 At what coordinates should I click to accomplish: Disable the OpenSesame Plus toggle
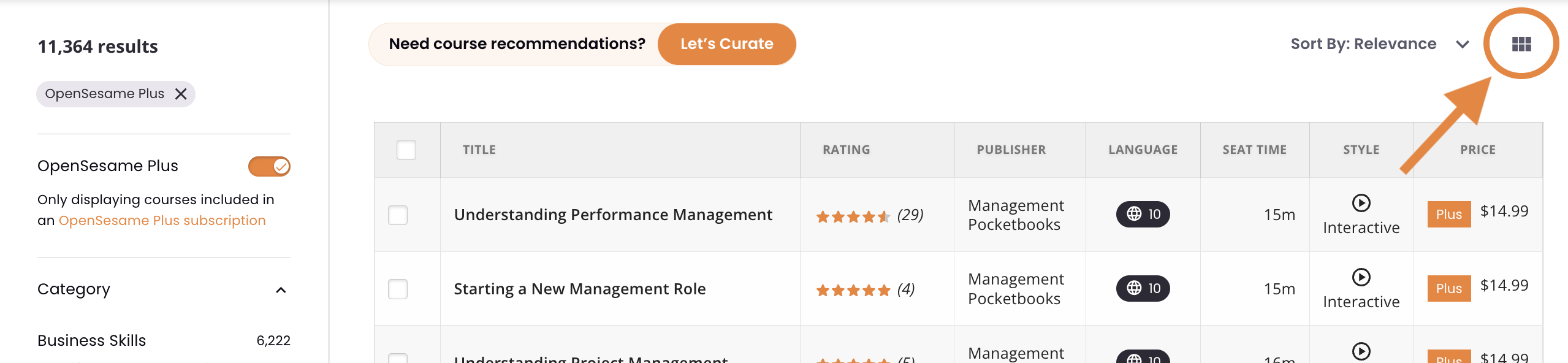[x=269, y=166]
